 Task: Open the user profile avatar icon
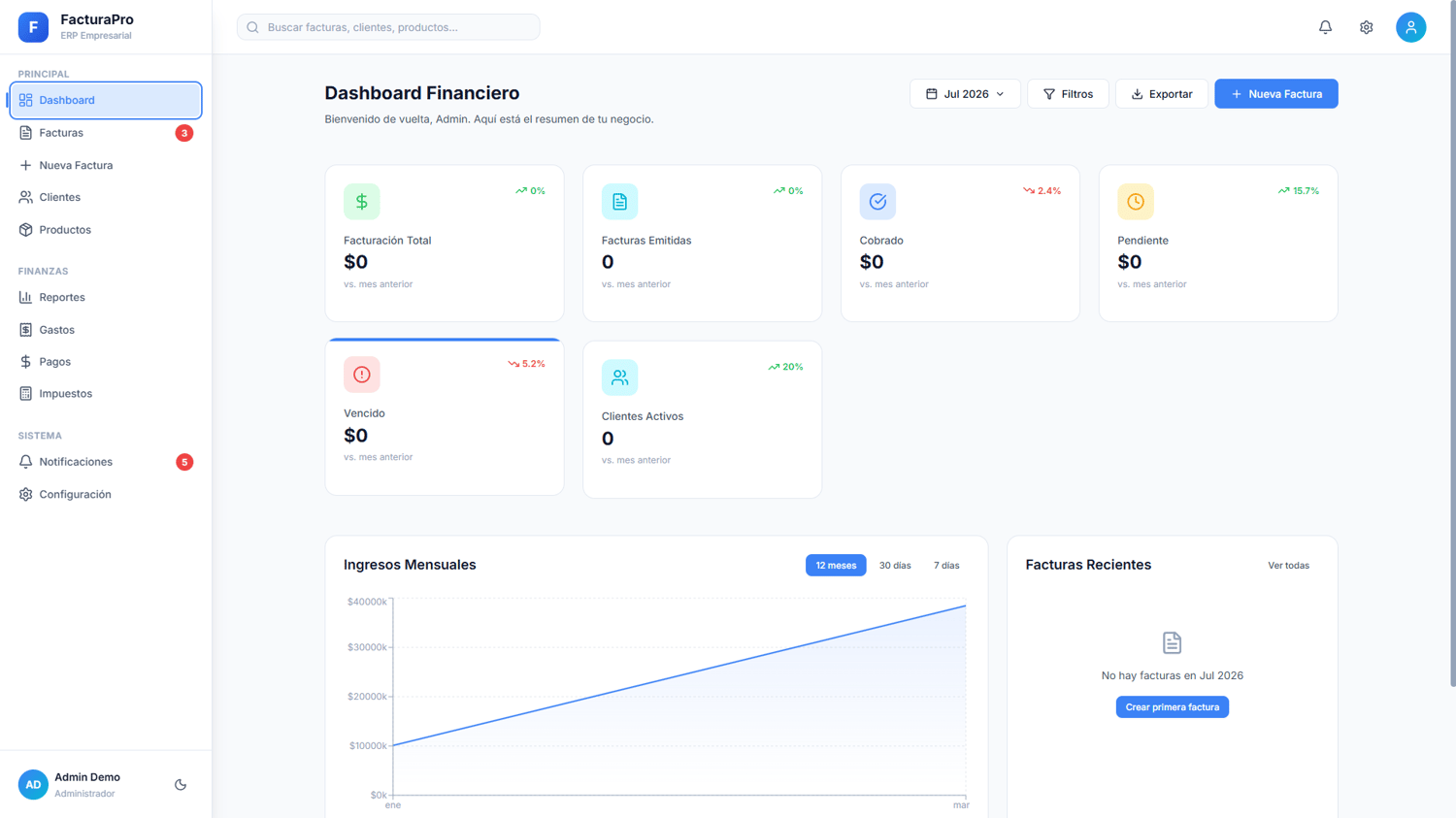click(1410, 27)
